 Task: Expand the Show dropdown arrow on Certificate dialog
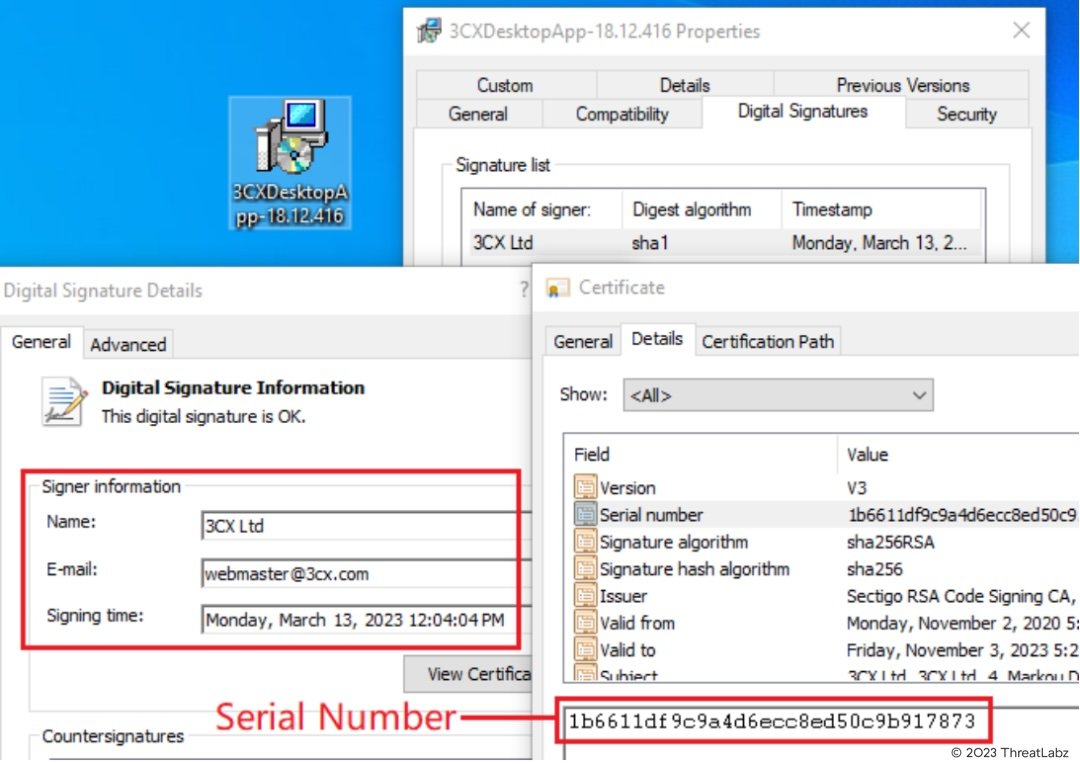pos(919,395)
